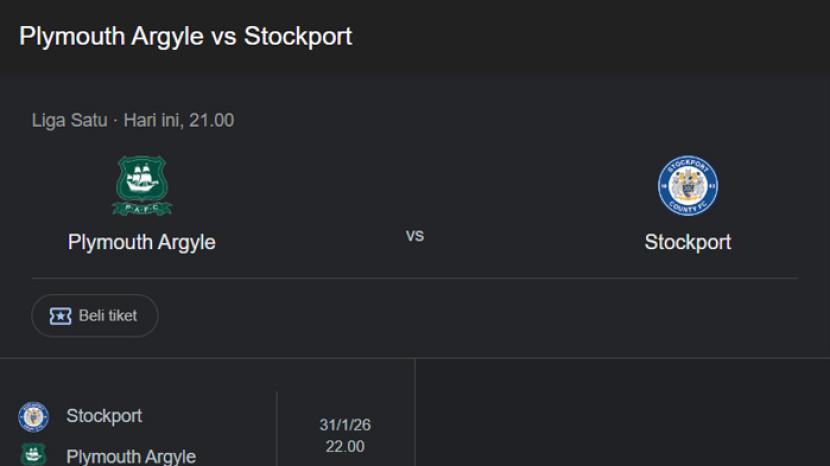Select small Plymouth Argyle crest in fixture row
This screenshot has height=466, width=830.
(33, 456)
